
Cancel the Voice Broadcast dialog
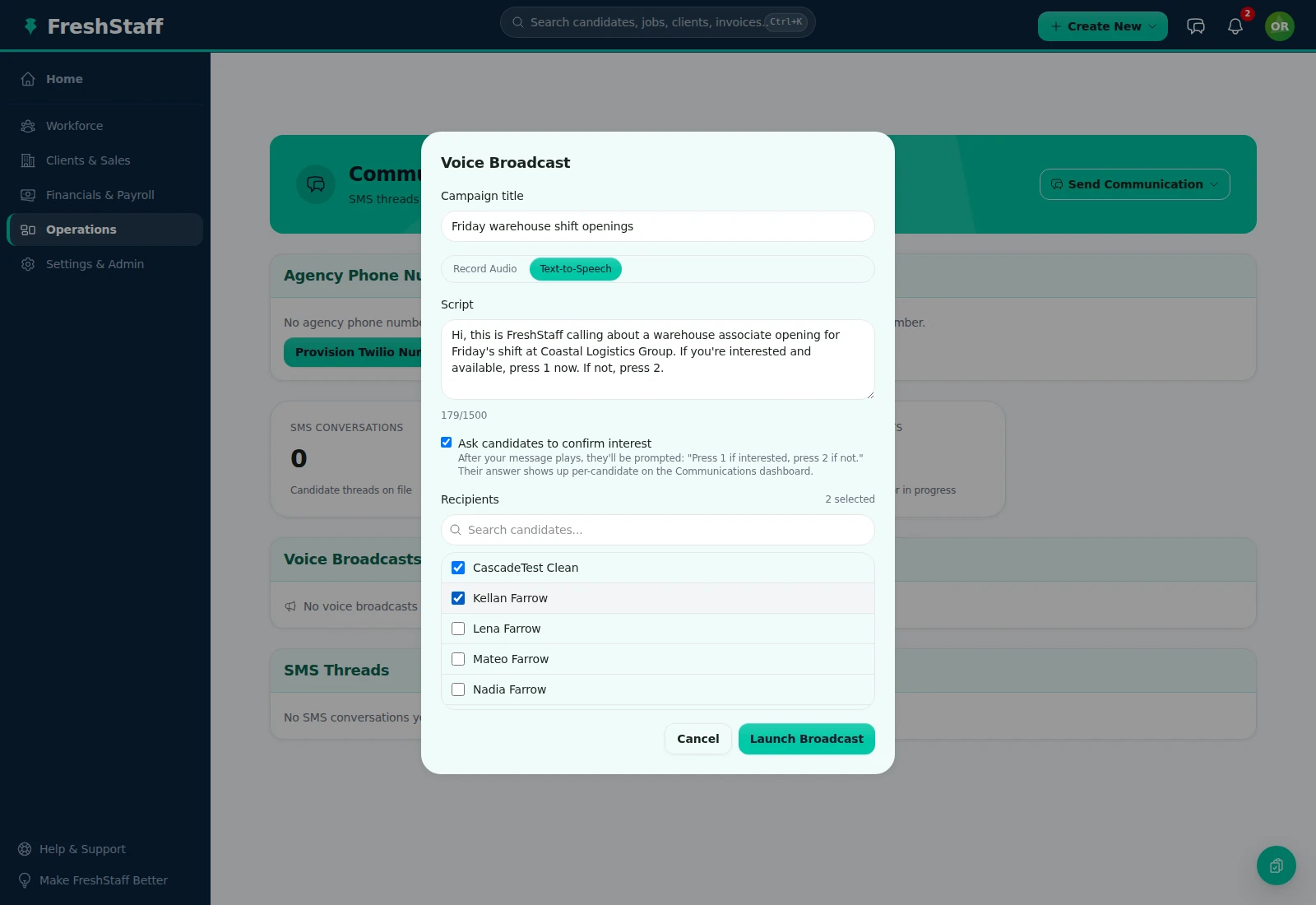[698, 739]
